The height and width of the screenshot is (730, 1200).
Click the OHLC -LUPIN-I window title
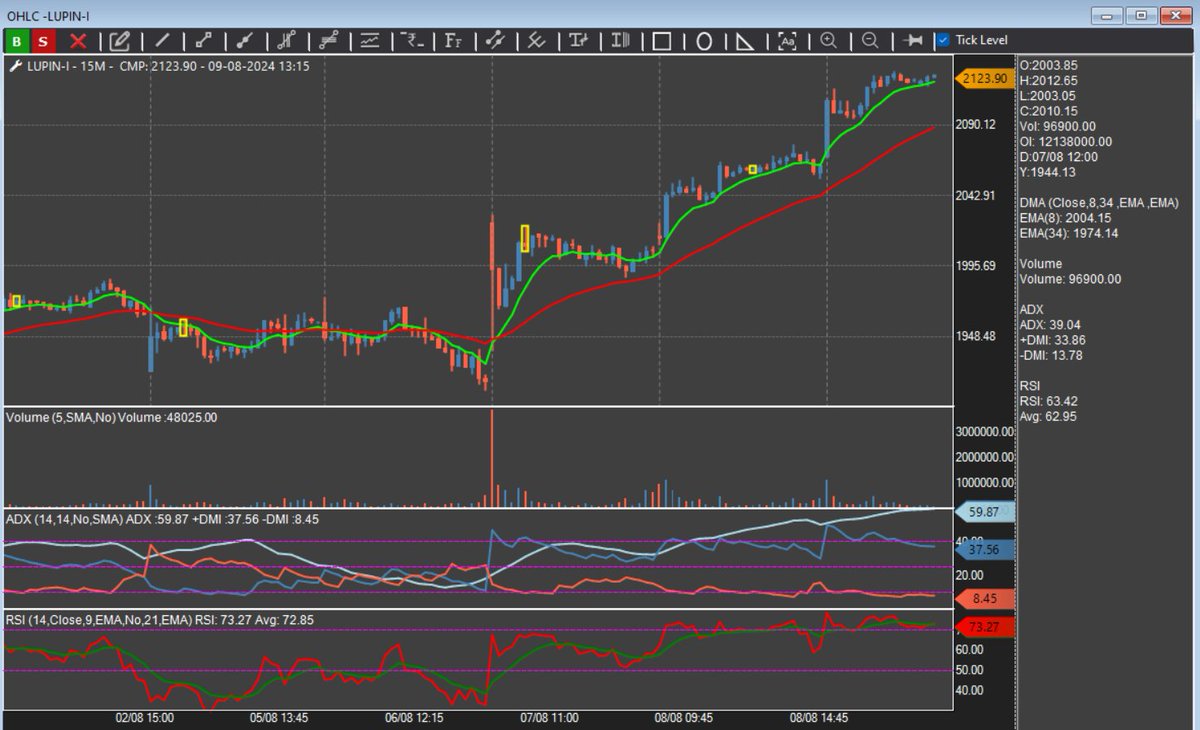pyautogui.click(x=47, y=14)
